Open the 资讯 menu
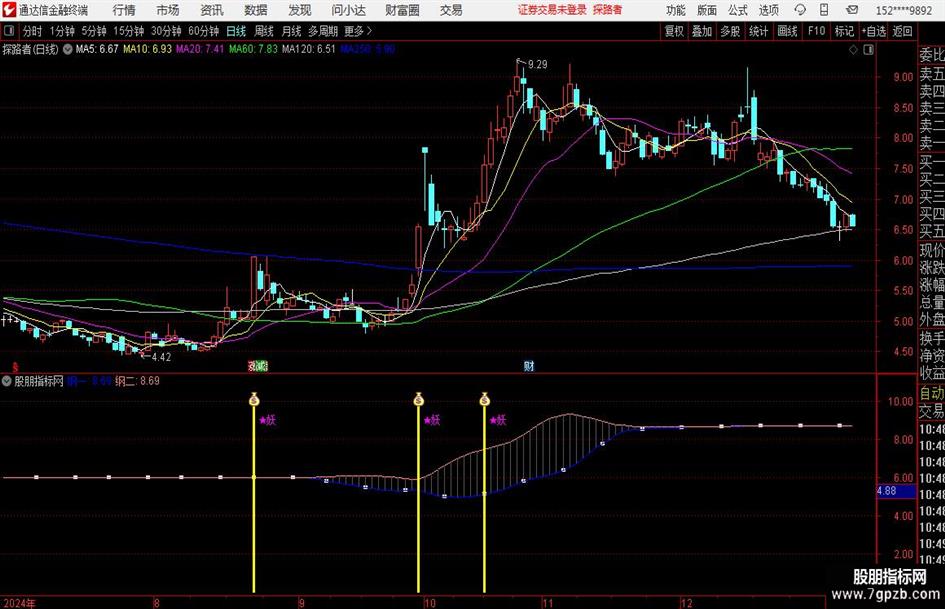 tap(212, 10)
